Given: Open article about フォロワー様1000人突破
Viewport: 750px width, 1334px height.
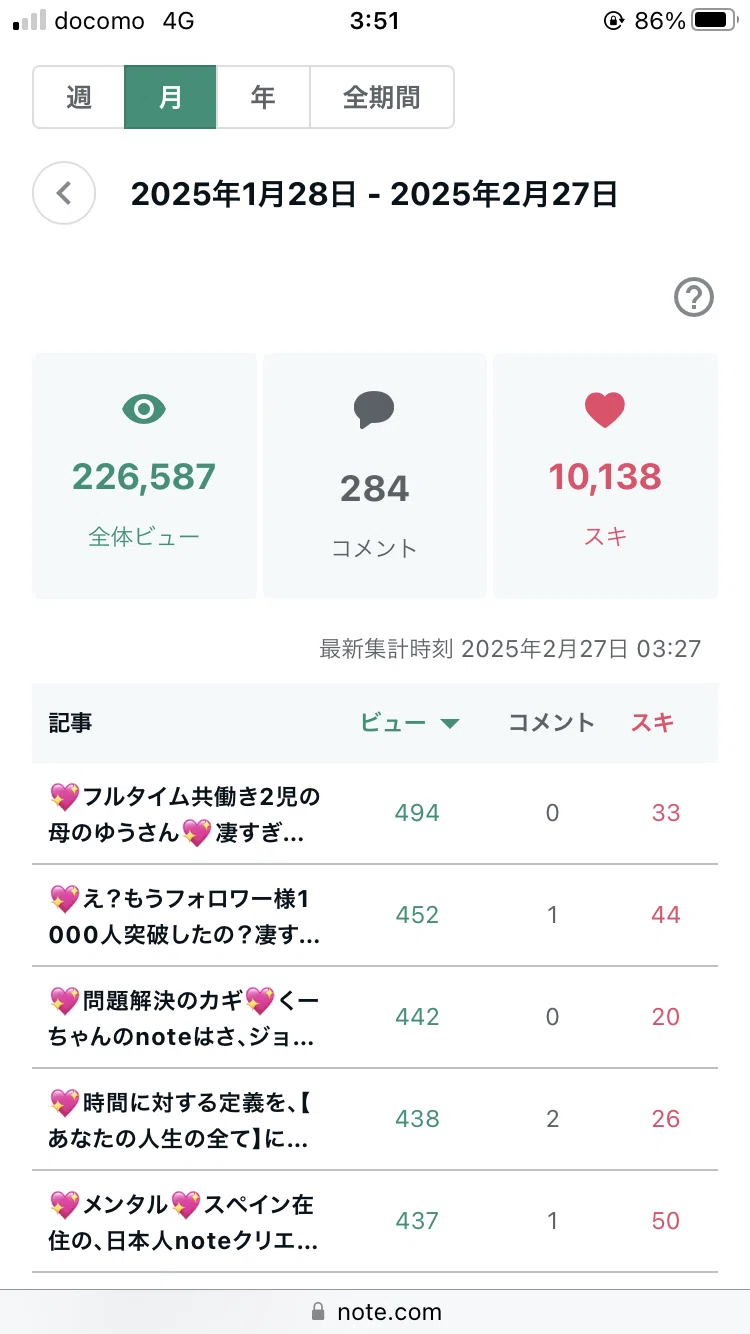Looking at the screenshot, I should pyautogui.click(x=185, y=916).
